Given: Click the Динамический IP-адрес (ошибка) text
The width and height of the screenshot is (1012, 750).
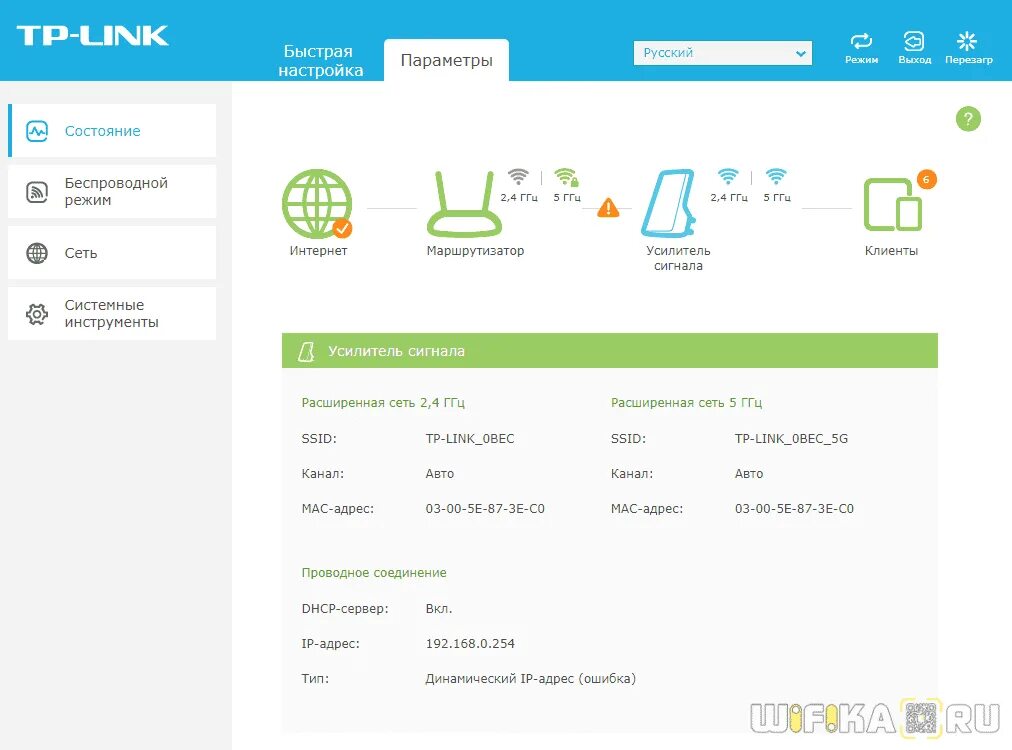Looking at the screenshot, I should [531, 678].
